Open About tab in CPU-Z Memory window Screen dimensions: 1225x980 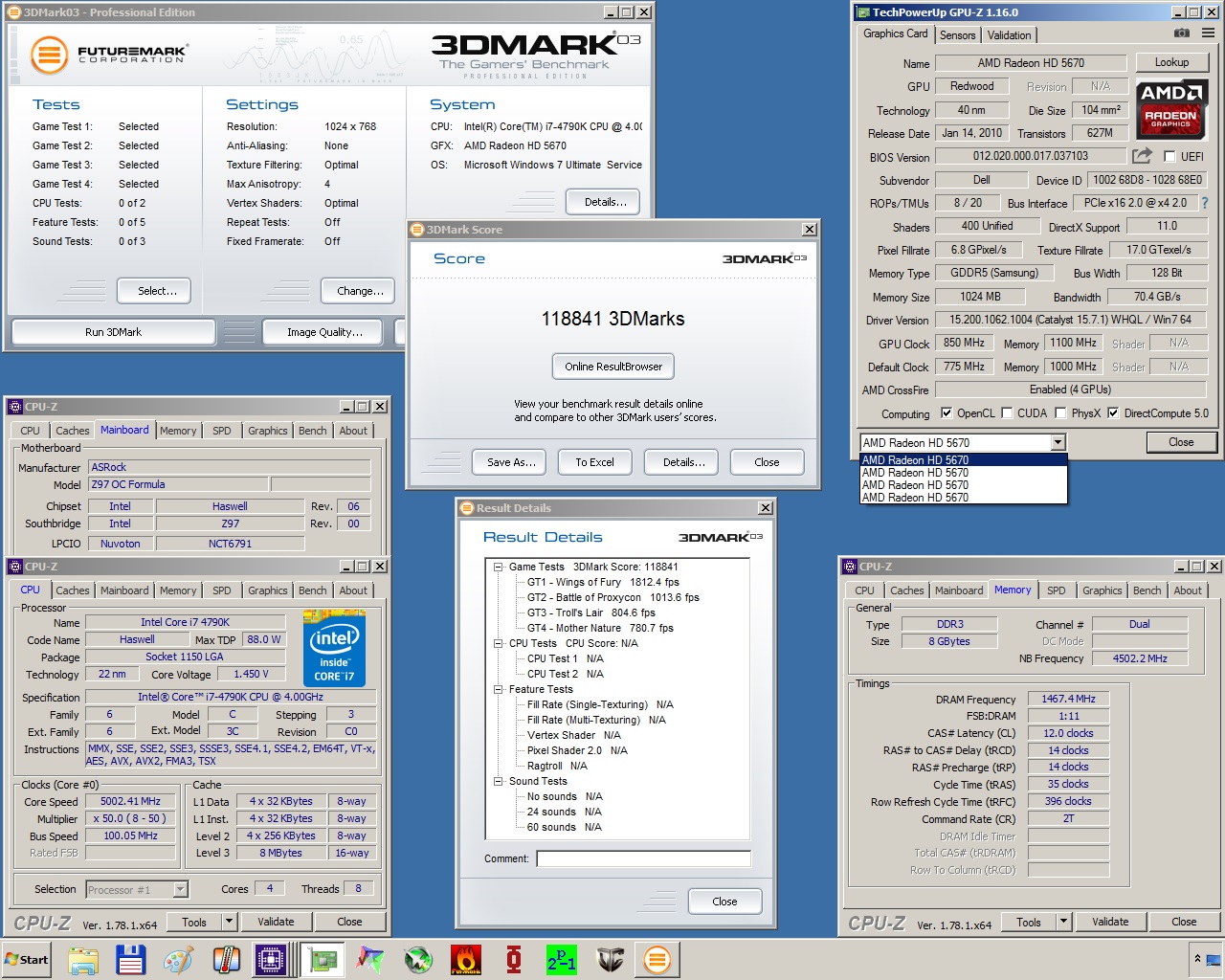click(1189, 590)
